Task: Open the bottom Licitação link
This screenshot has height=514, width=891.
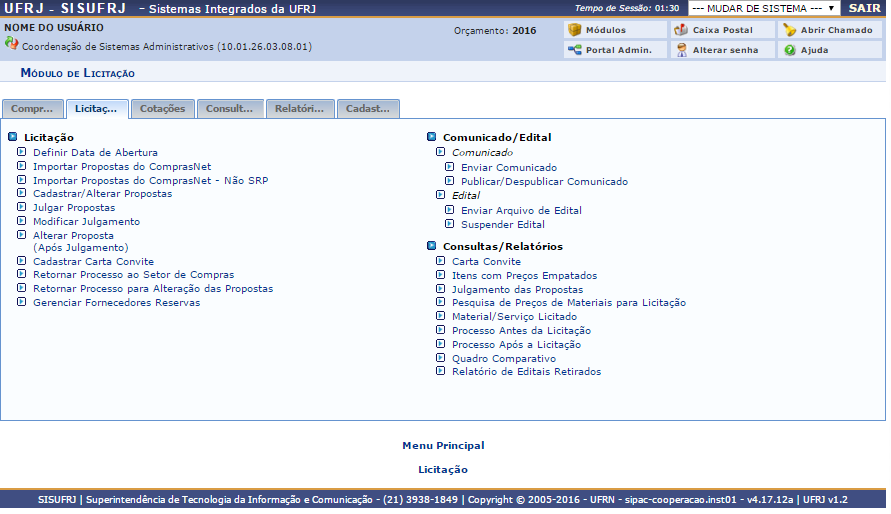Action: pos(443,470)
